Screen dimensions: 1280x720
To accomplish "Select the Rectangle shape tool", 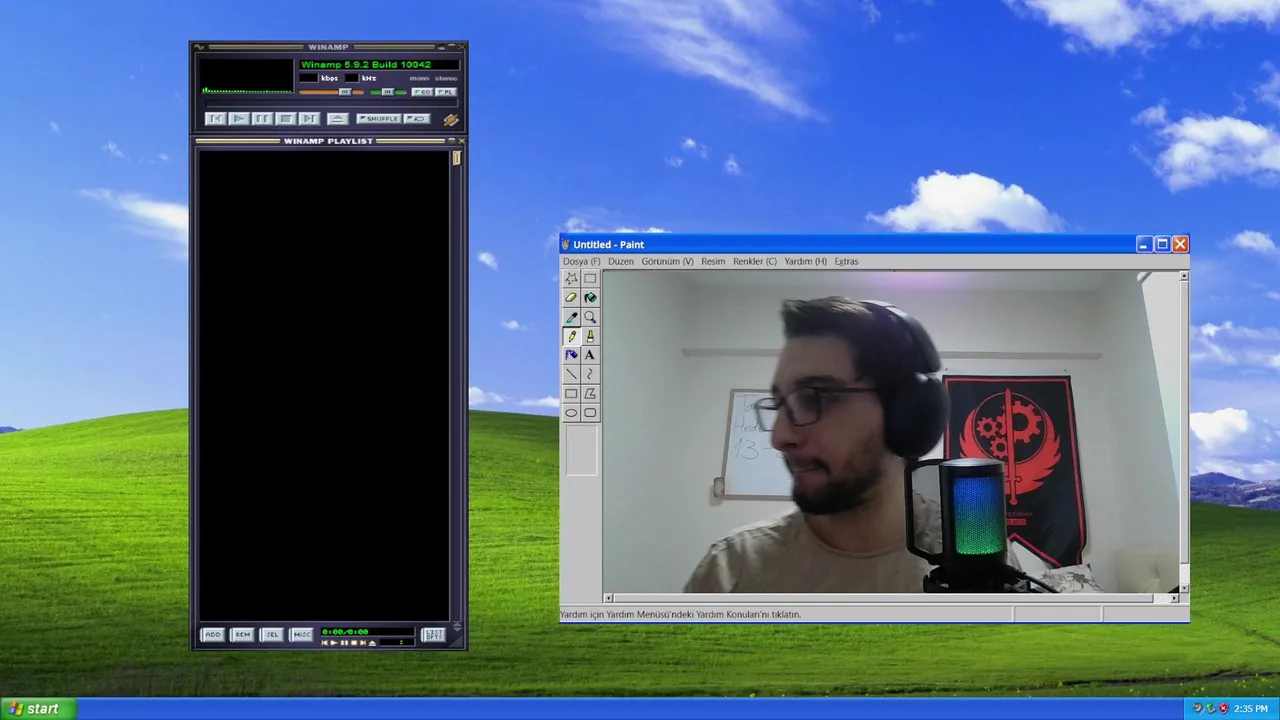I will (571, 393).
